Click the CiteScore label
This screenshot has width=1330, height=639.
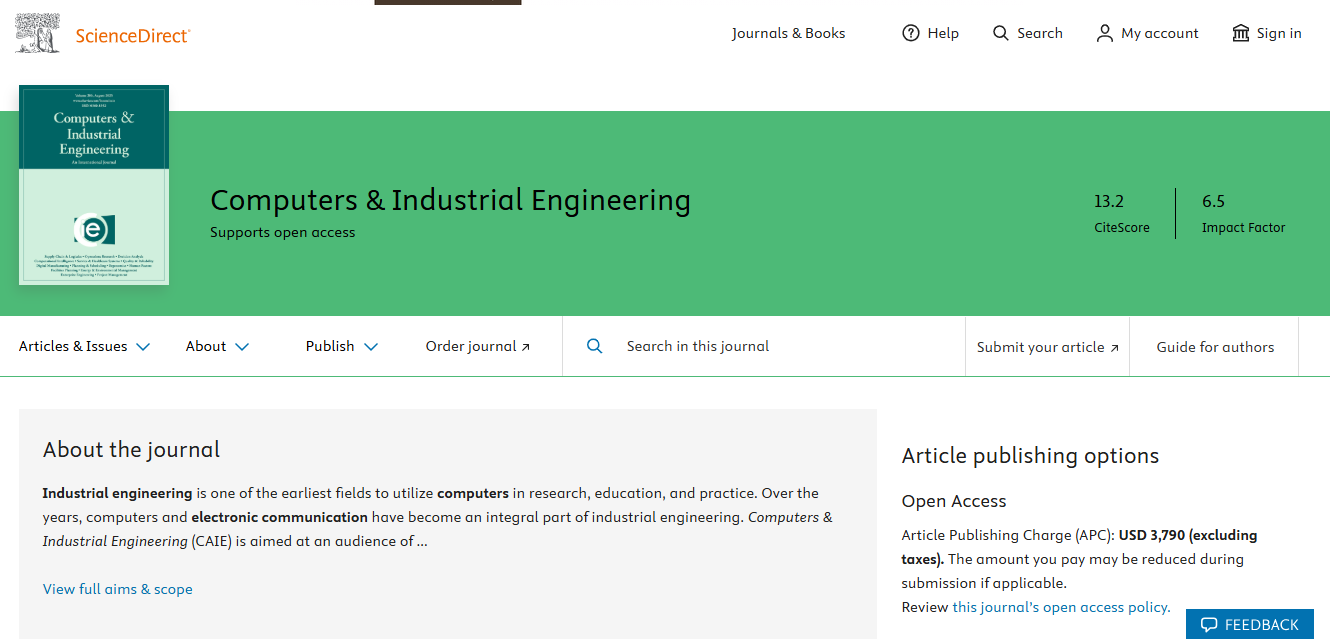pyautogui.click(x=1122, y=228)
